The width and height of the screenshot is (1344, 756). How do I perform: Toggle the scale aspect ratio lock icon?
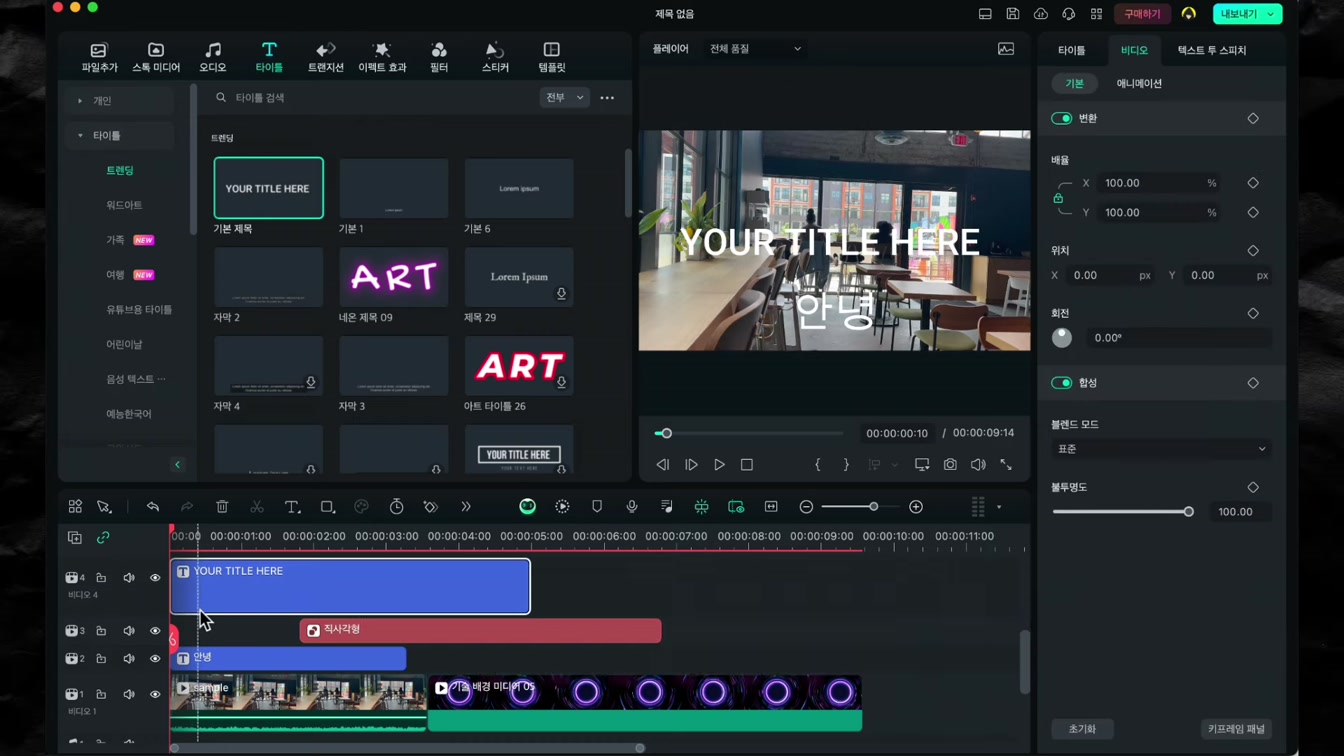1058,198
